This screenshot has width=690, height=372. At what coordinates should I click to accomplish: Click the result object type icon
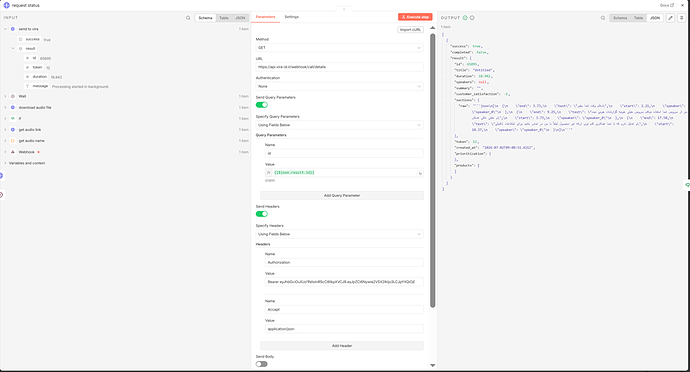pyautogui.click(x=20, y=48)
